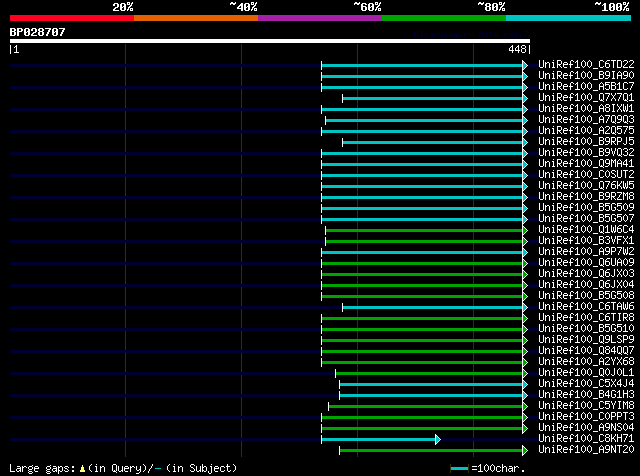Screen dimensions: 640x476
Task: Select the UniRef100_Q0J0L1 label
Action: (586, 373)
